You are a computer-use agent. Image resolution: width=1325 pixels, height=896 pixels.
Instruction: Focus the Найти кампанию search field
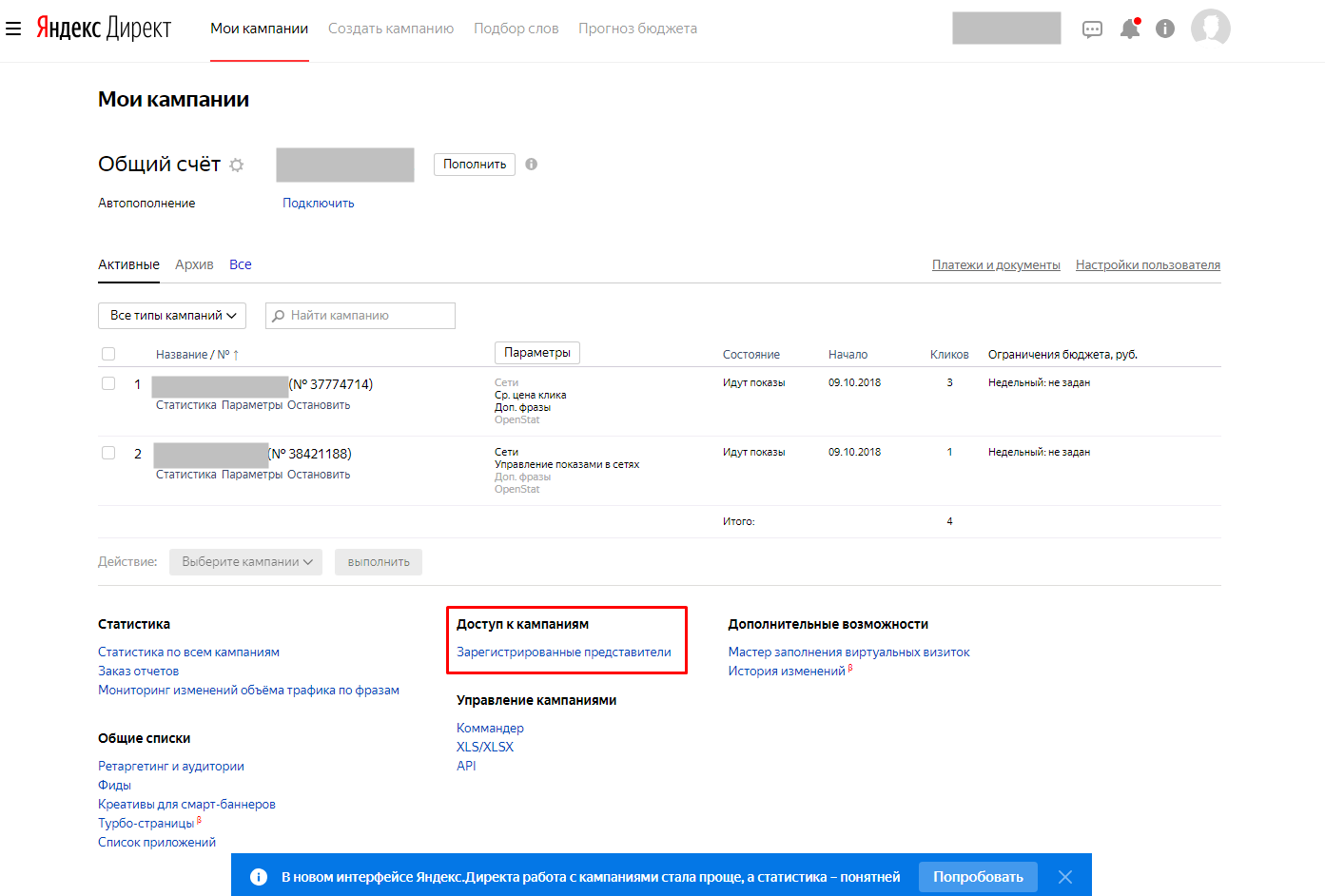pyautogui.click(x=360, y=316)
